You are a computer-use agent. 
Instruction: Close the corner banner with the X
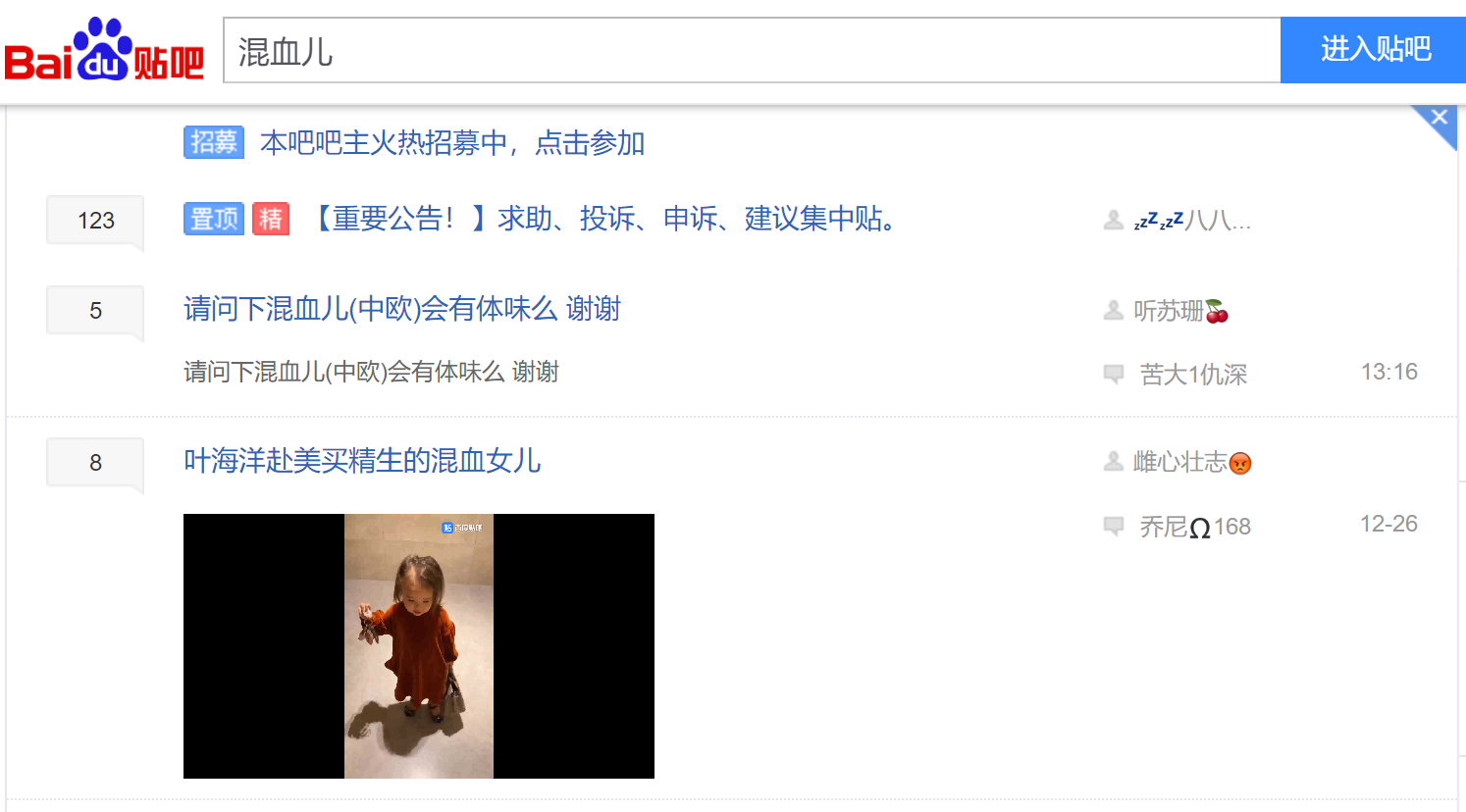[1439, 119]
